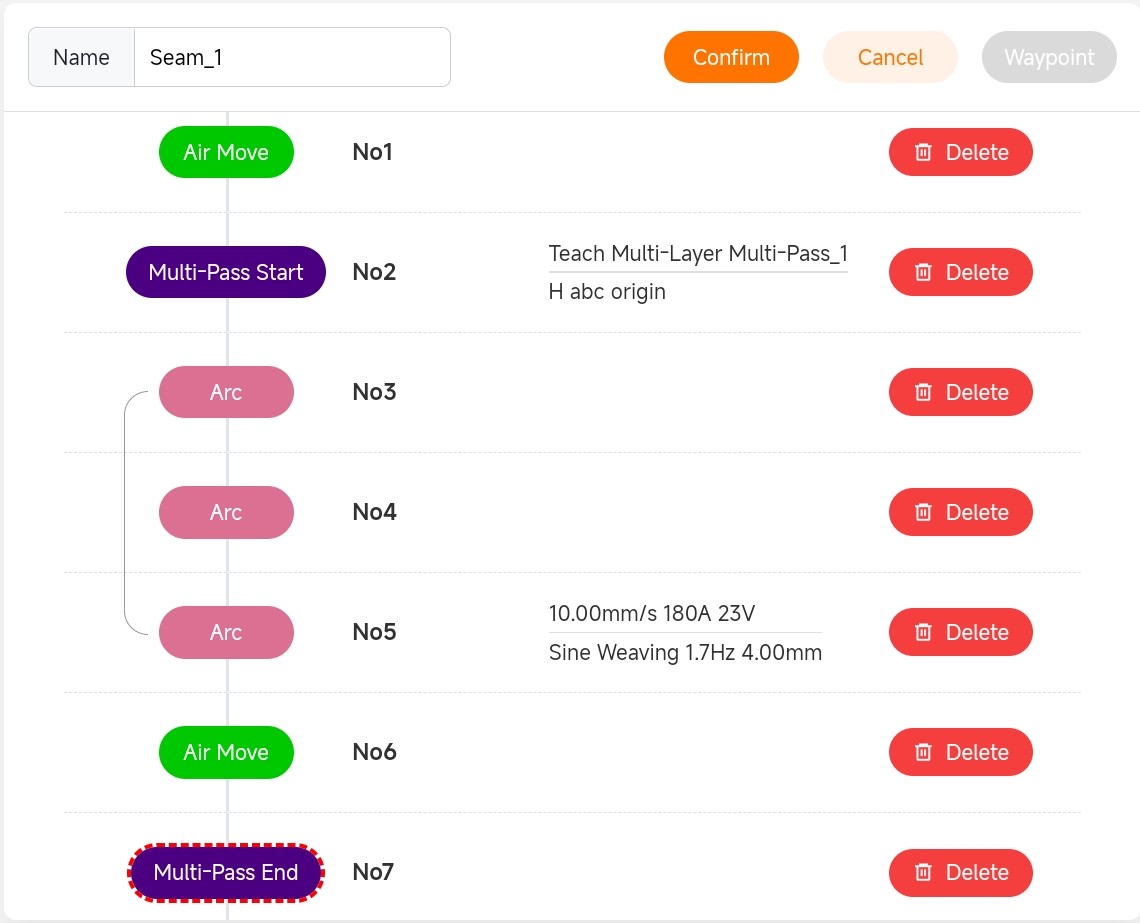Select the highlighted Multi-Pass End step
Image resolution: width=1140 pixels, height=923 pixels.
click(226, 872)
